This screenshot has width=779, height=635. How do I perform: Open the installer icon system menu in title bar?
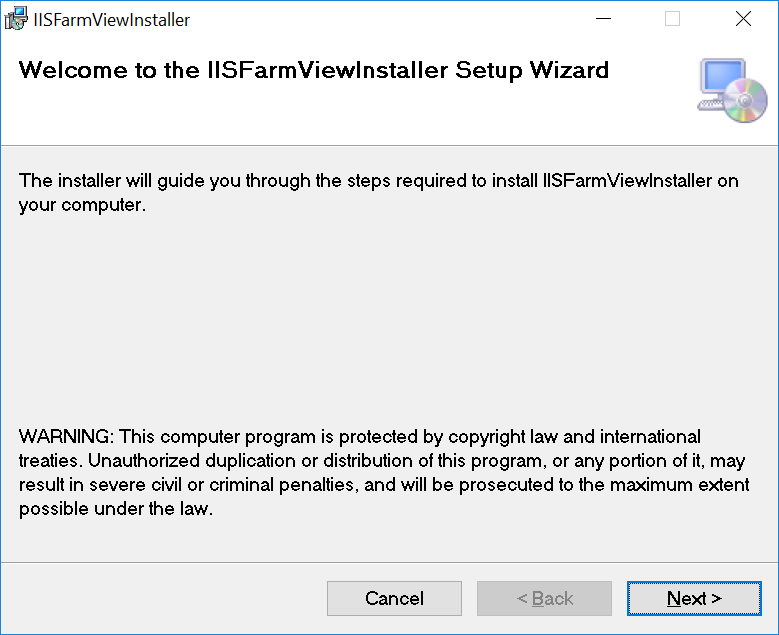16,19
